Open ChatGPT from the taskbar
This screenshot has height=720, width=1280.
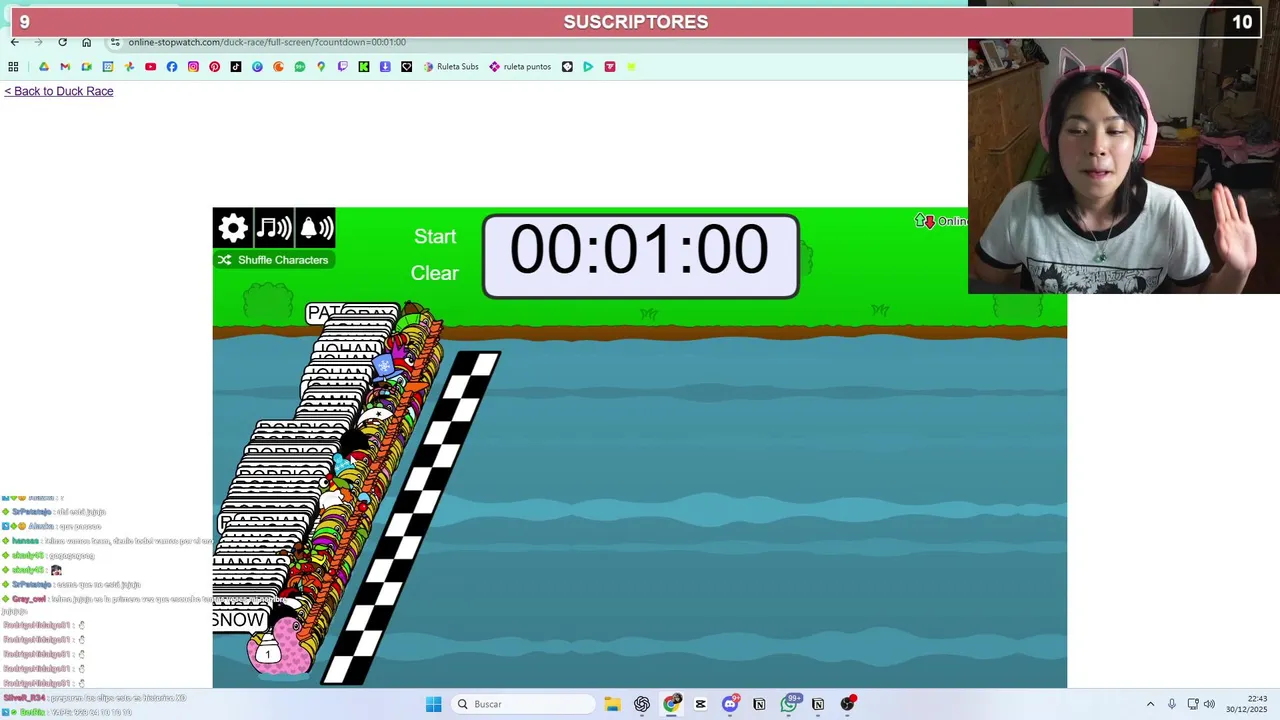coord(641,704)
